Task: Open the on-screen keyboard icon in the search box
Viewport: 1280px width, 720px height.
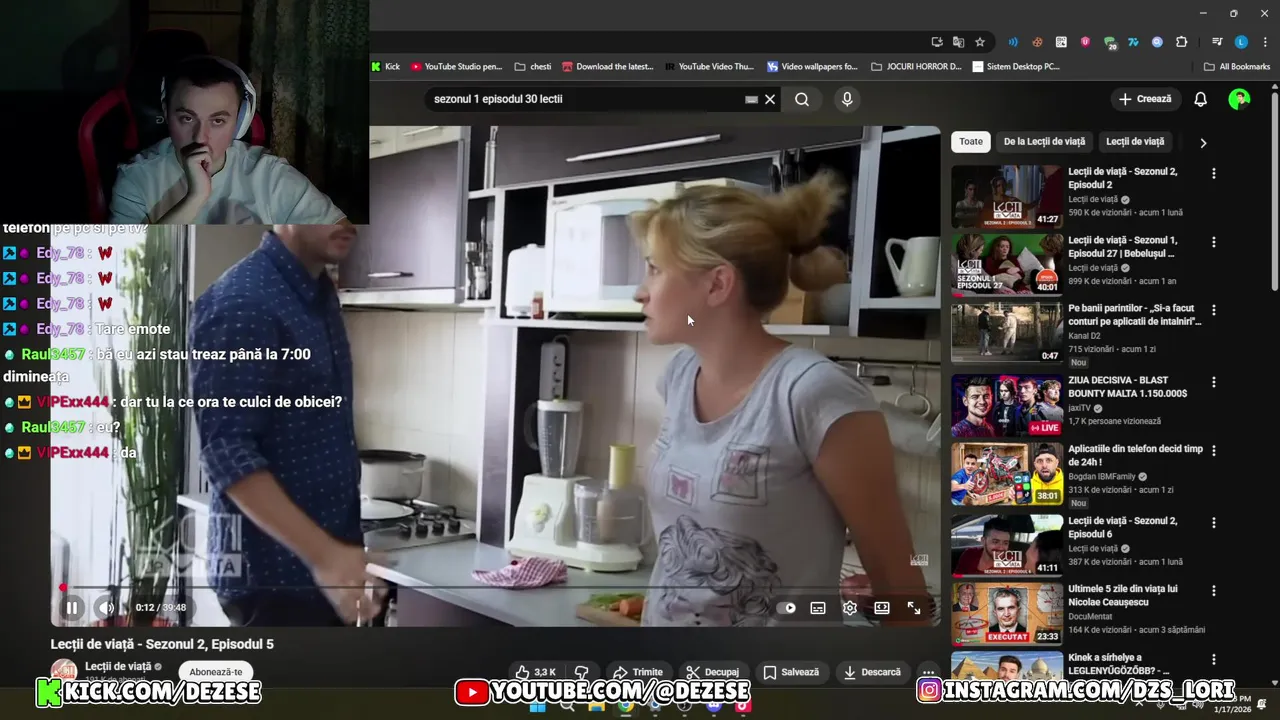Action: [x=751, y=99]
